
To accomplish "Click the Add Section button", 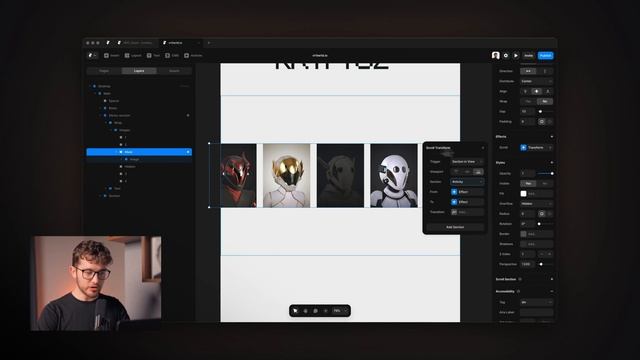I will coord(455,227).
